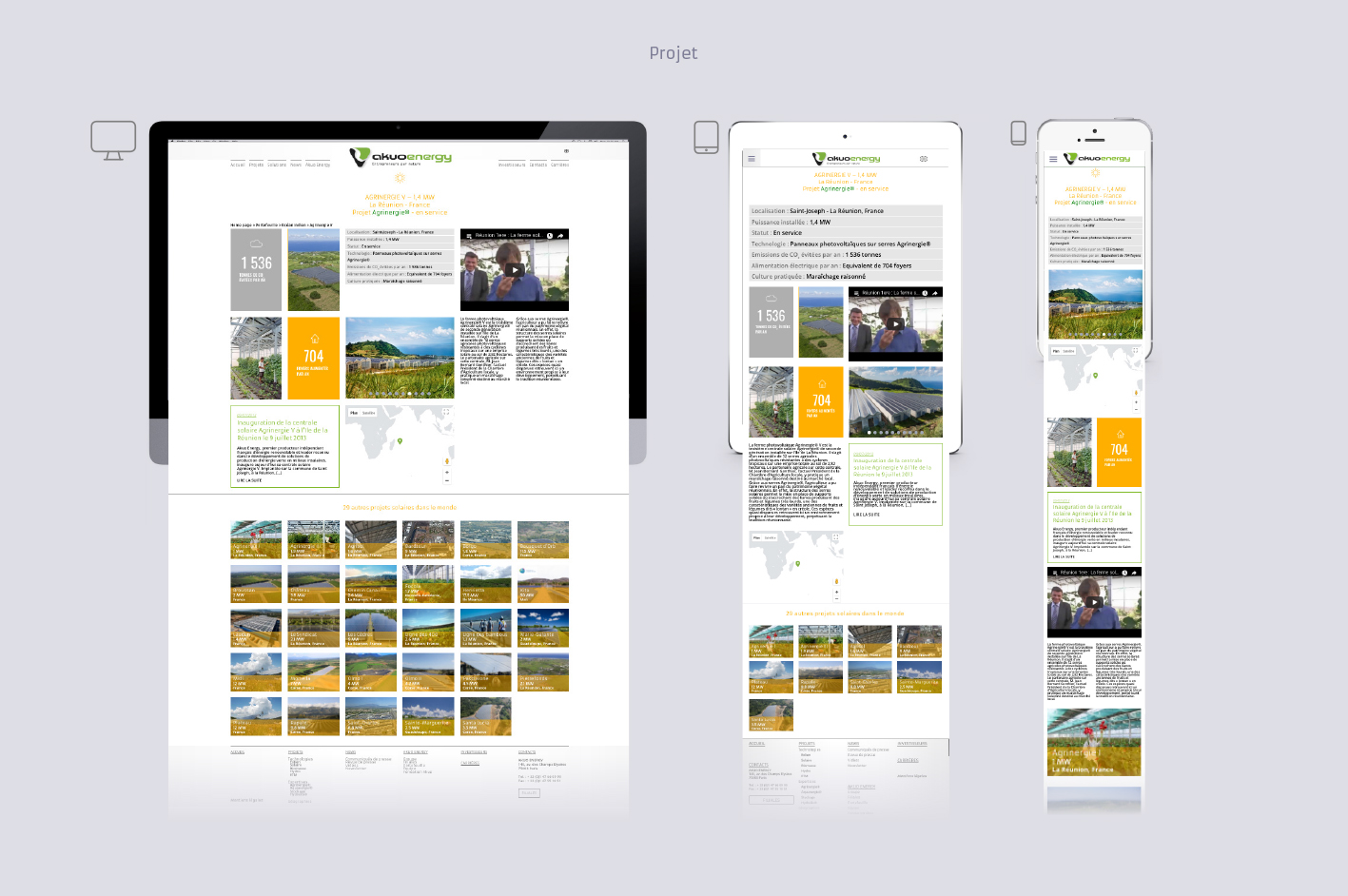Click the desktop landscape slideshow image
This screenshot has height=896, width=1348.
[x=400, y=358]
